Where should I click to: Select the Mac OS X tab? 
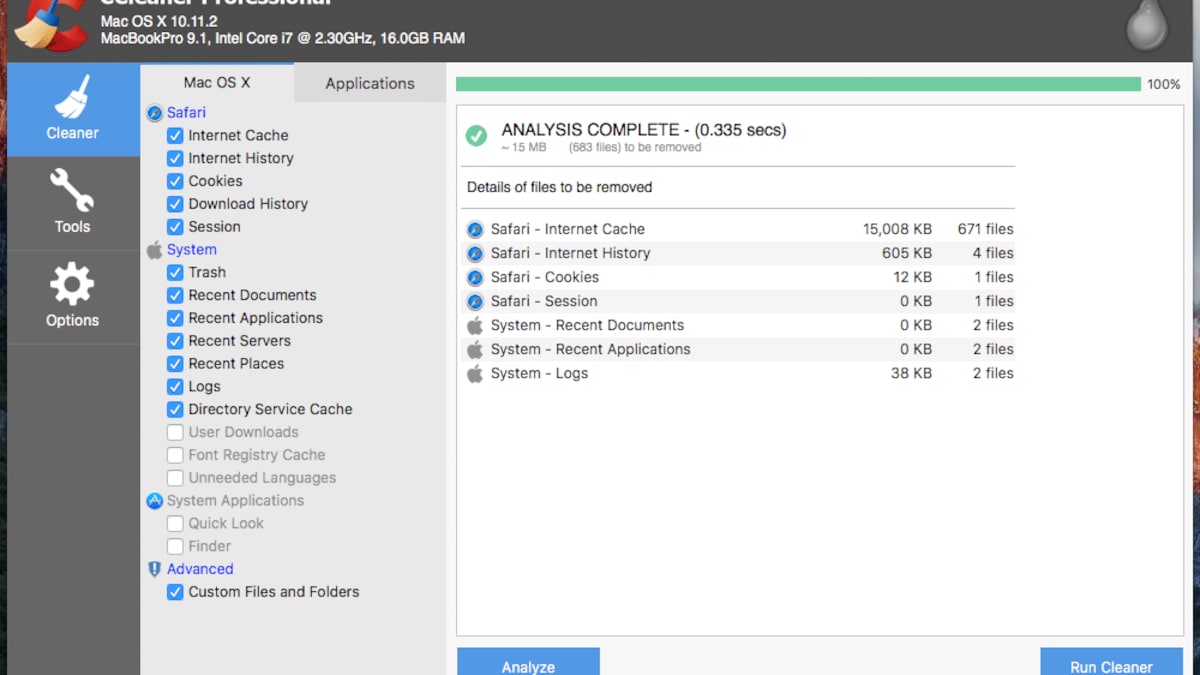pyautogui.click(x=217, y=82)
